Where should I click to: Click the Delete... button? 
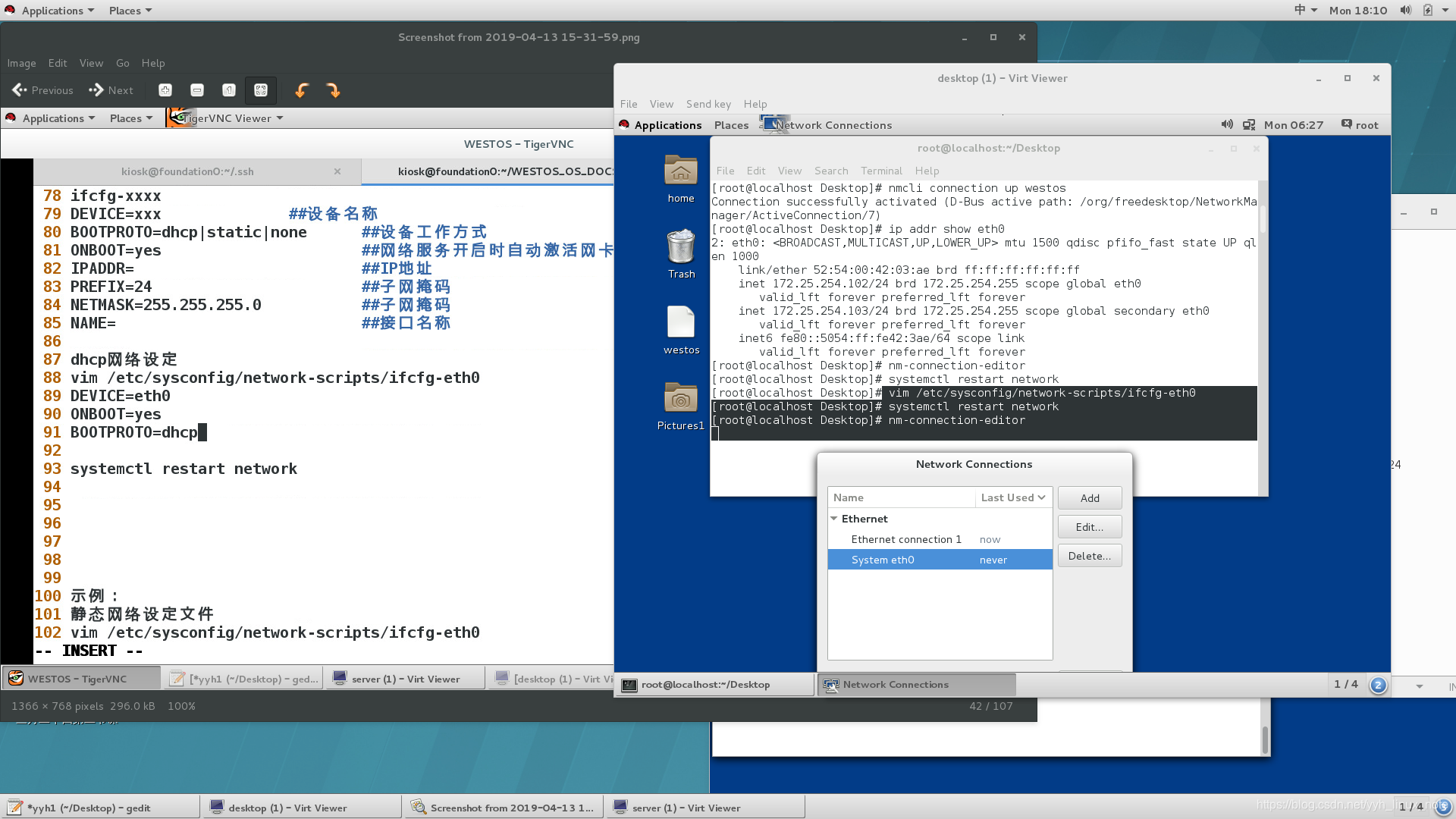1090,556
